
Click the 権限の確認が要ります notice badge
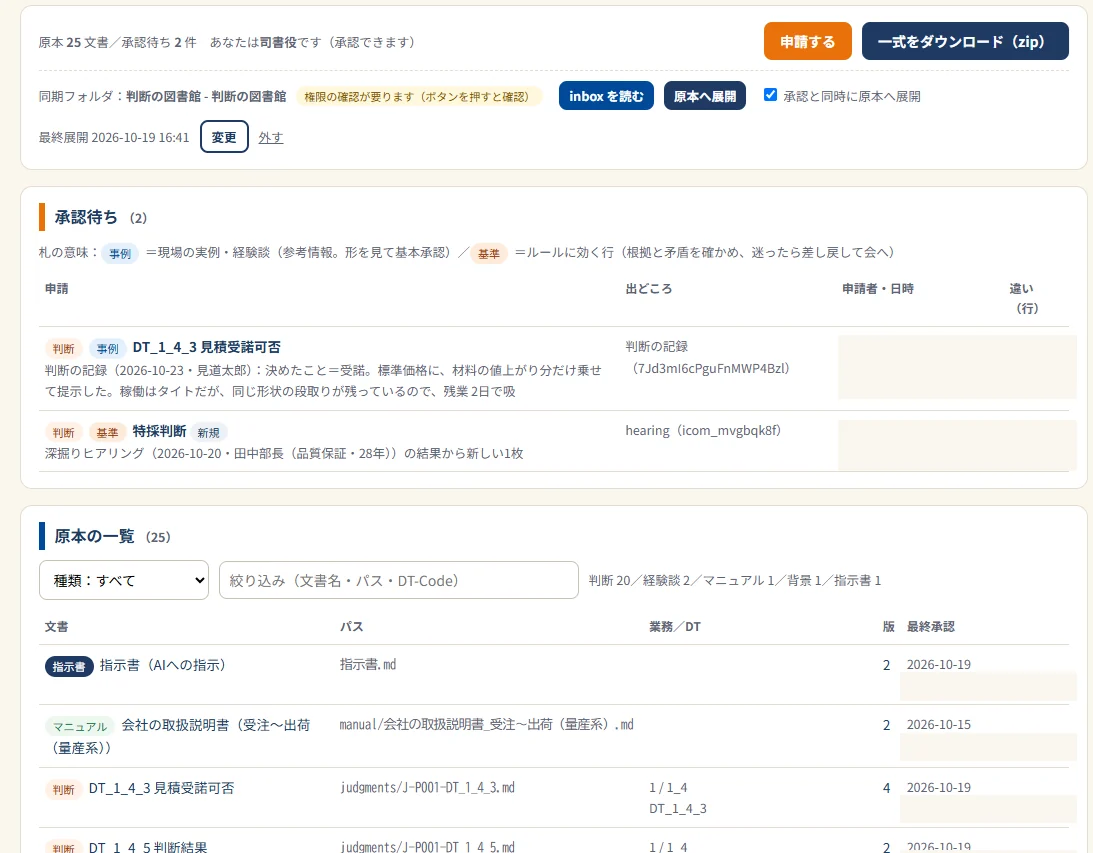click(419, 96)
